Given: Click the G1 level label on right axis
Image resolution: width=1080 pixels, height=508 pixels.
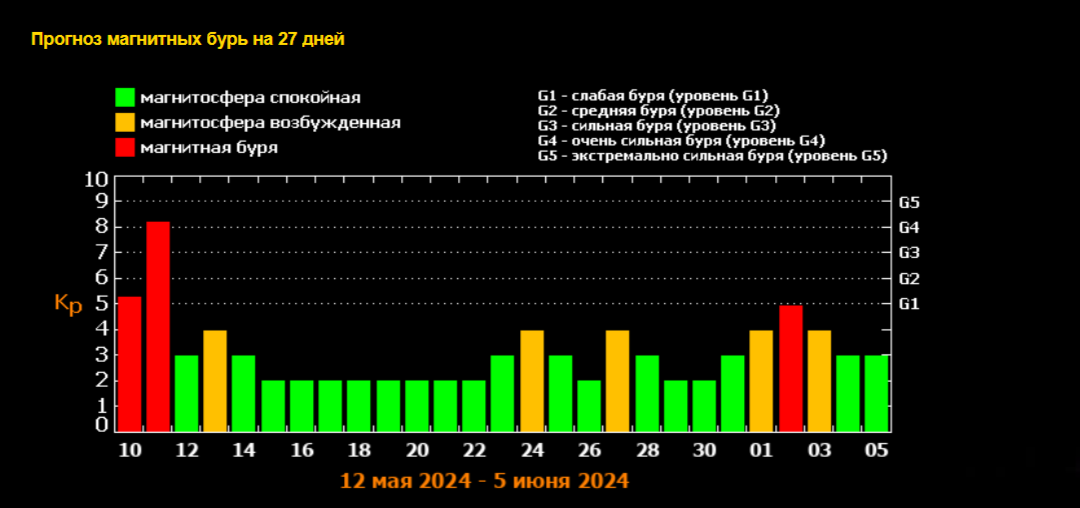Looking at the screenshot, I should [x=909, y=304].
